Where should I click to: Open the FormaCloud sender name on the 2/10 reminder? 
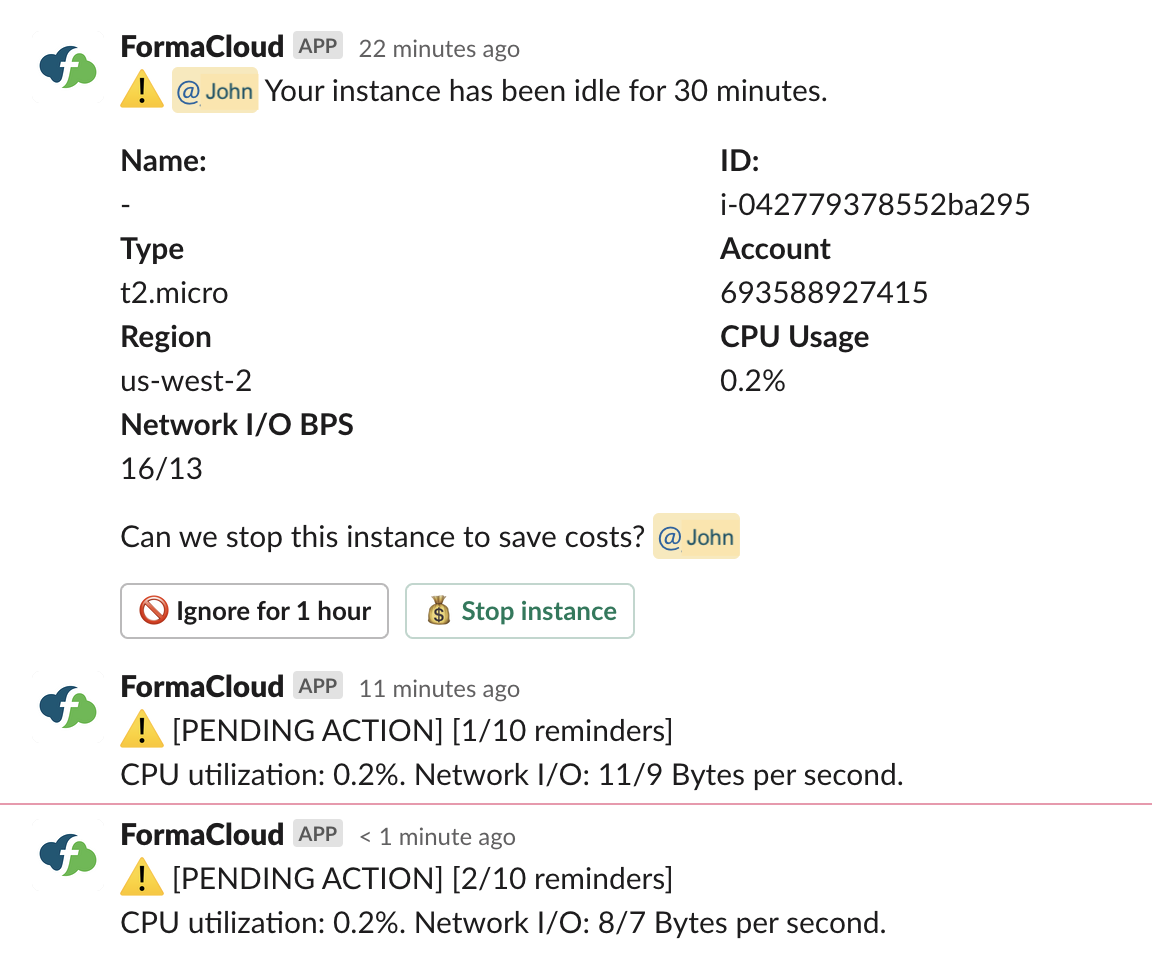[x=202, y=835]
